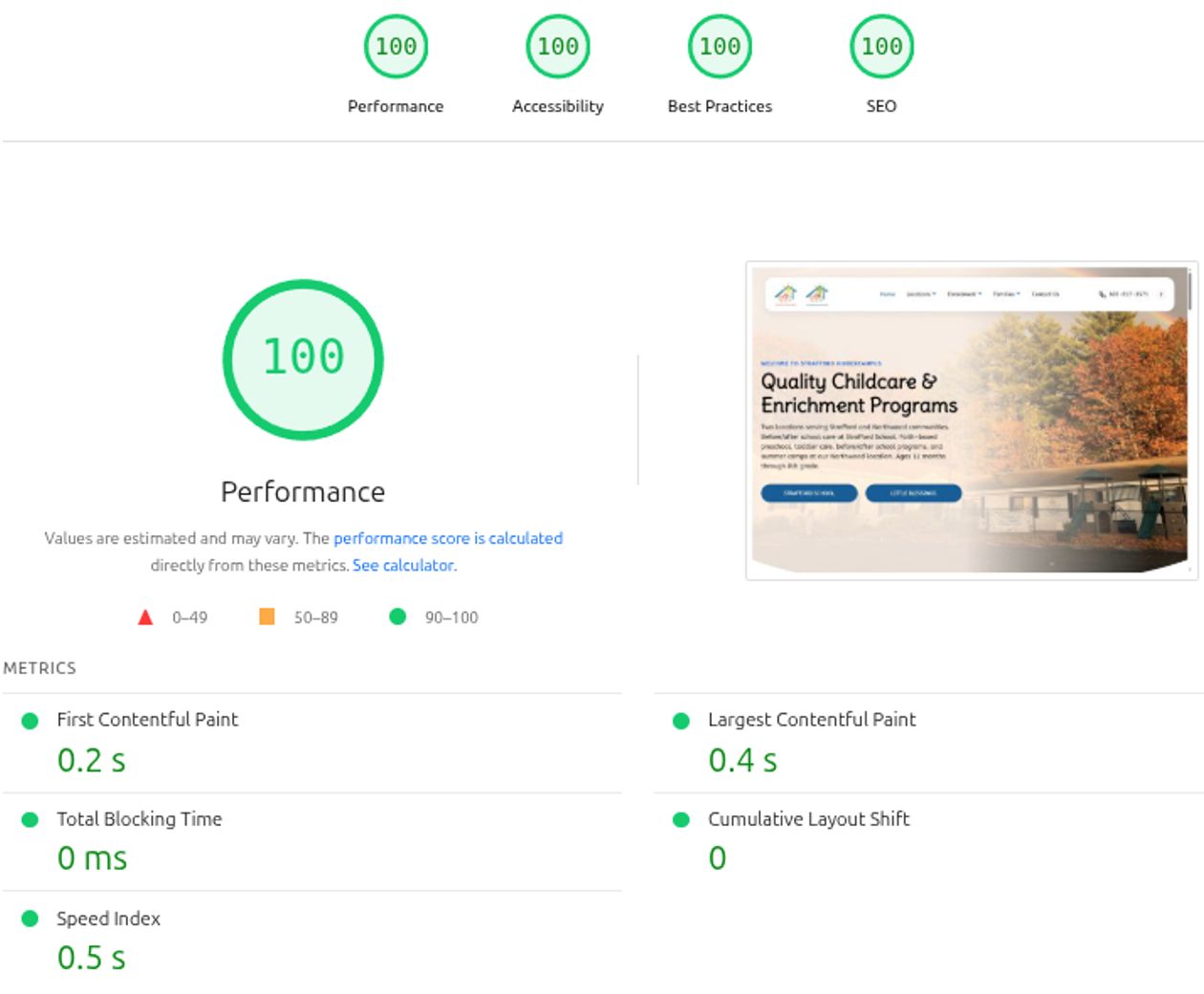
Task: Open the See calculator link
Action: pyautogui.click(x=403, y=565)
